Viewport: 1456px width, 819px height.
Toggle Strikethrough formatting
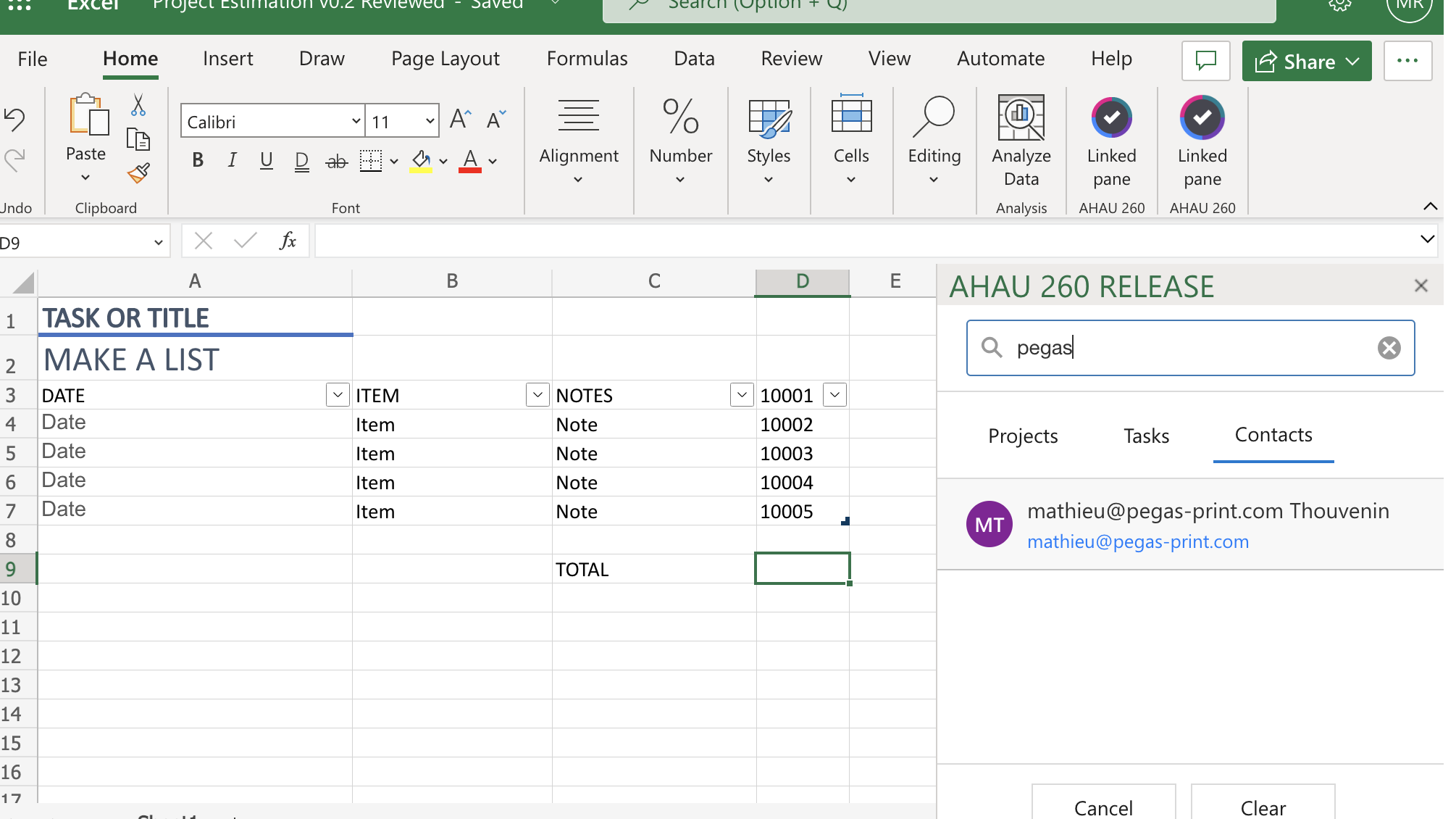tap(336, 161)
